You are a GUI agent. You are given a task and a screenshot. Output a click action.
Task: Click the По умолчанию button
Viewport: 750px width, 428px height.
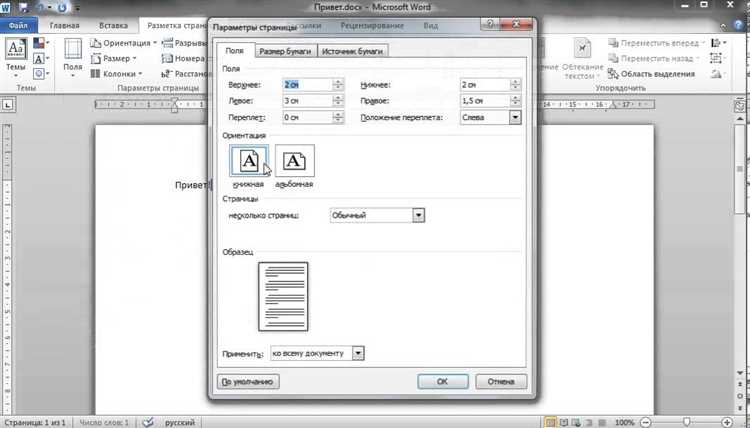pos(248,382)
